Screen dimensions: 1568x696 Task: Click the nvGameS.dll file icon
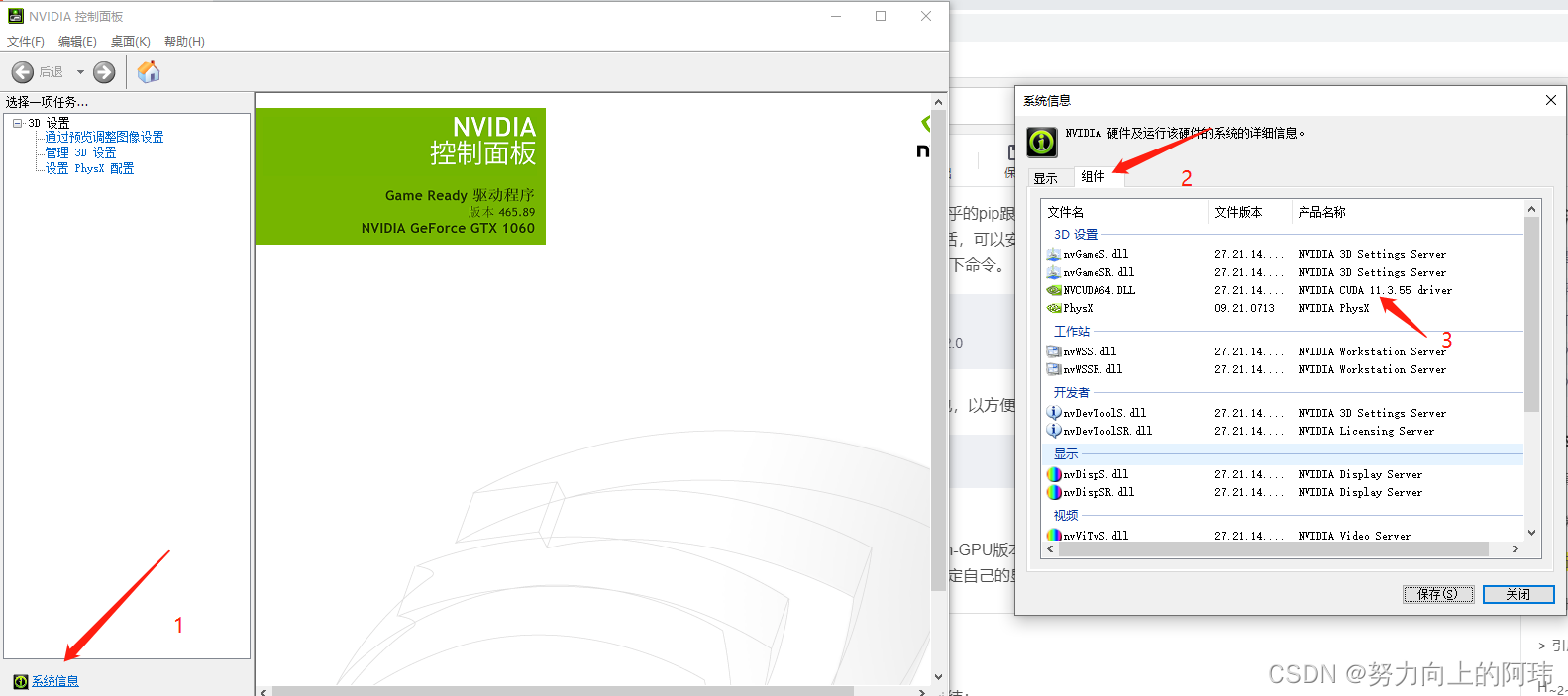pyautogui.click(x=1054, y=254)
